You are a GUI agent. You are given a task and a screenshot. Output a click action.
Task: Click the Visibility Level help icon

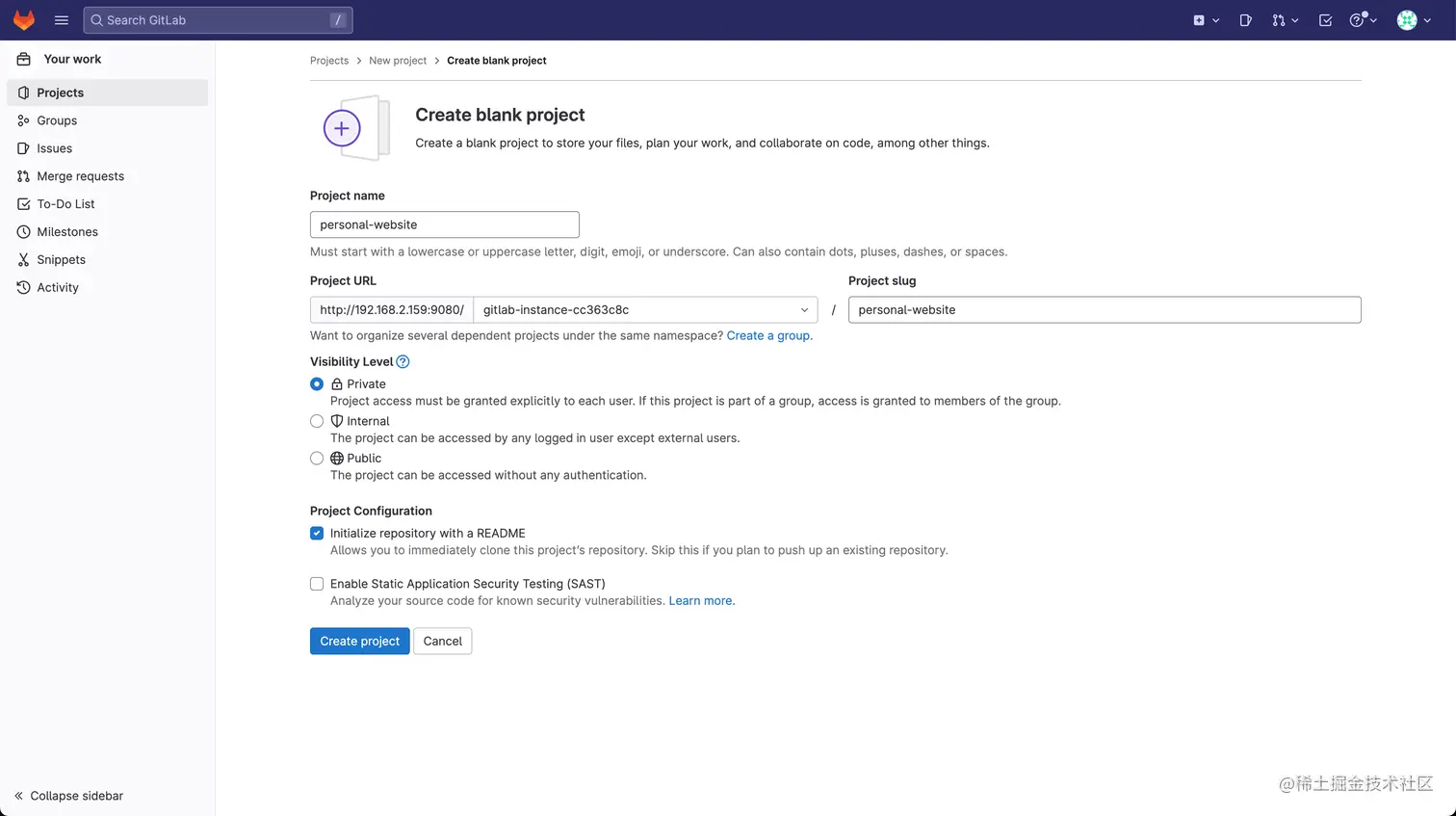coord(403,362)
